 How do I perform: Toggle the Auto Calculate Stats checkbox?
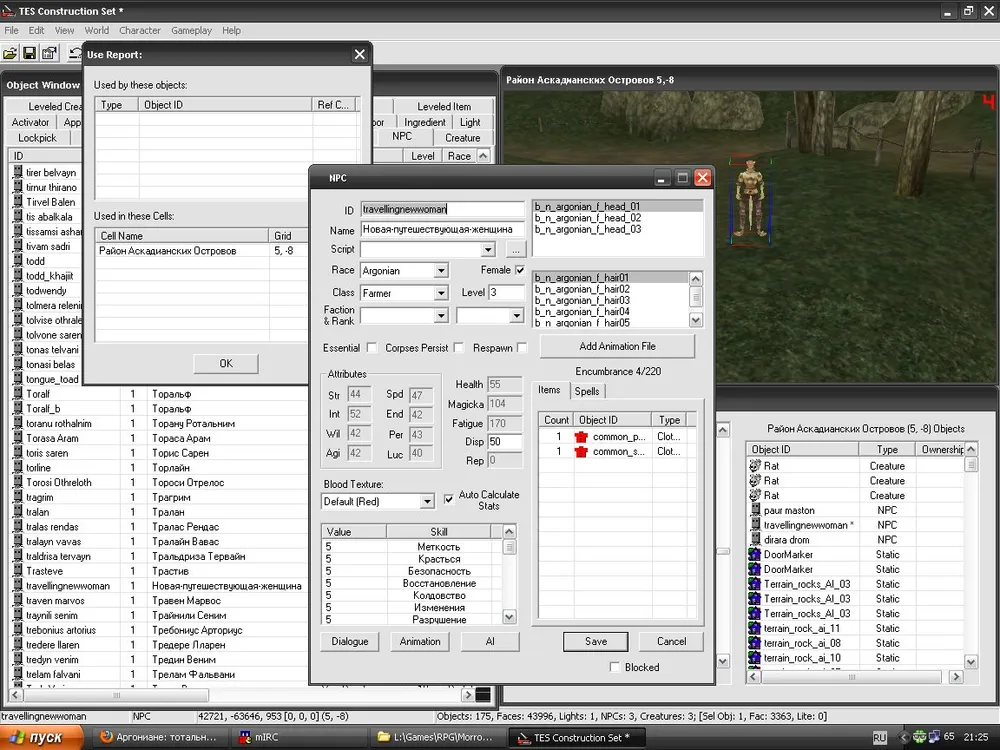449,495
